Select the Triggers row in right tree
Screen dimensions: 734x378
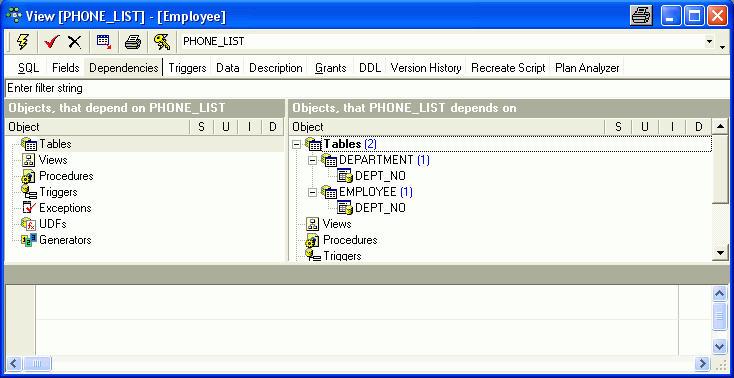click(x=342, y=256)
